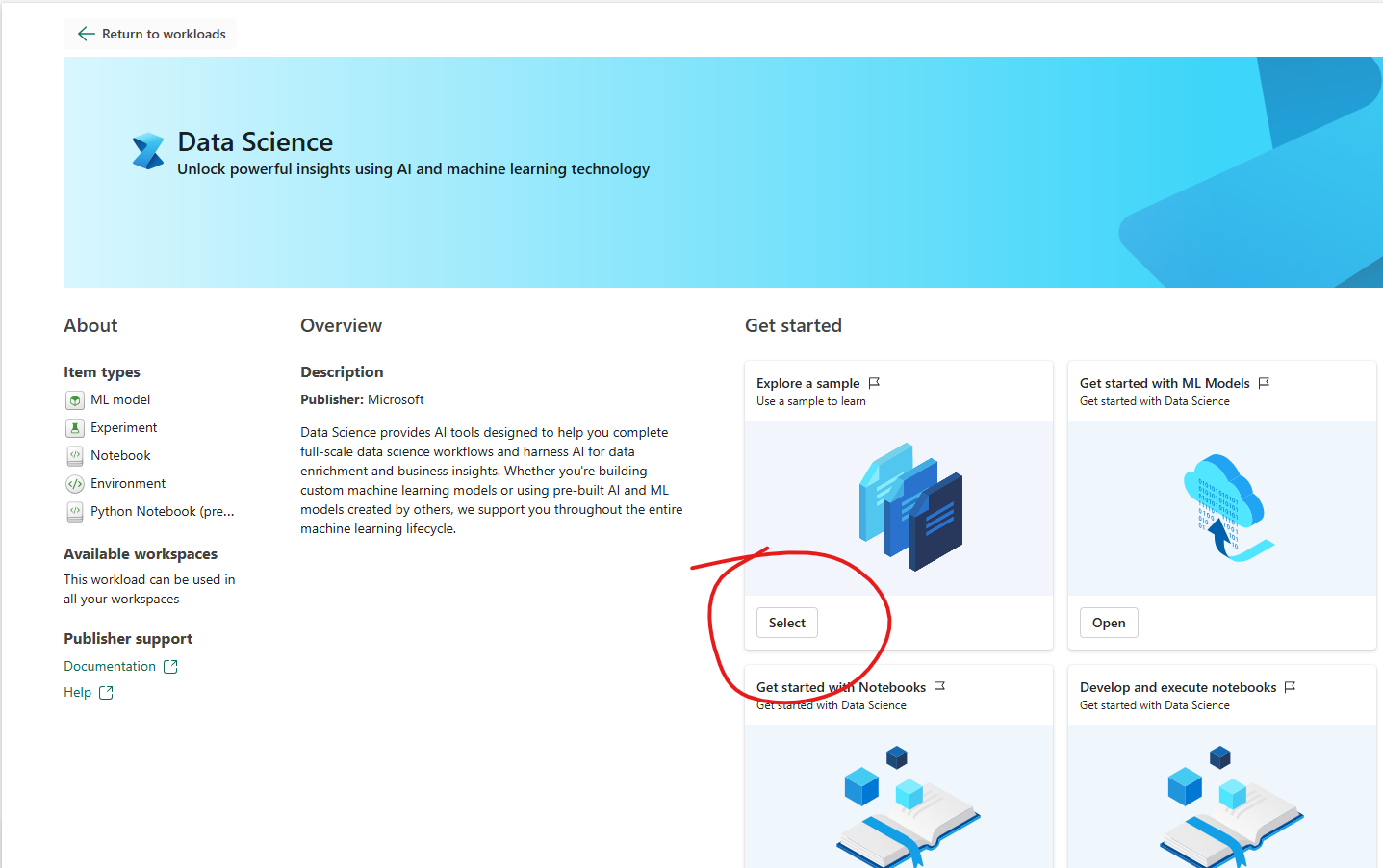Click the Notebook item type label
Image resolution: width=1383 pixels, height=868 pixels.
[x=120, y=455]
